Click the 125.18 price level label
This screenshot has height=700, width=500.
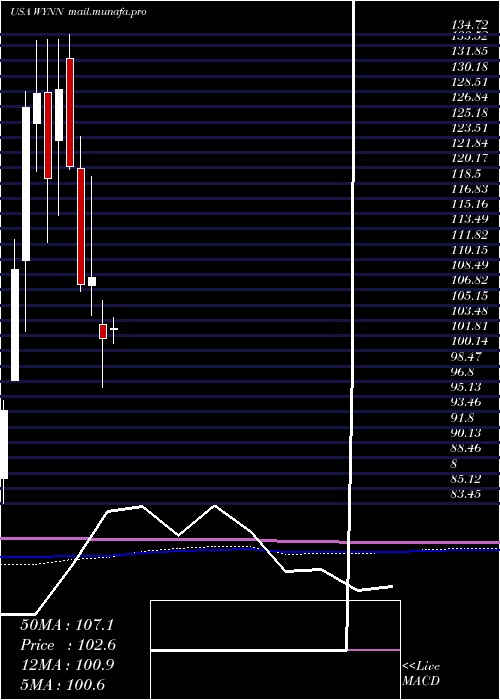click(472, 112)
